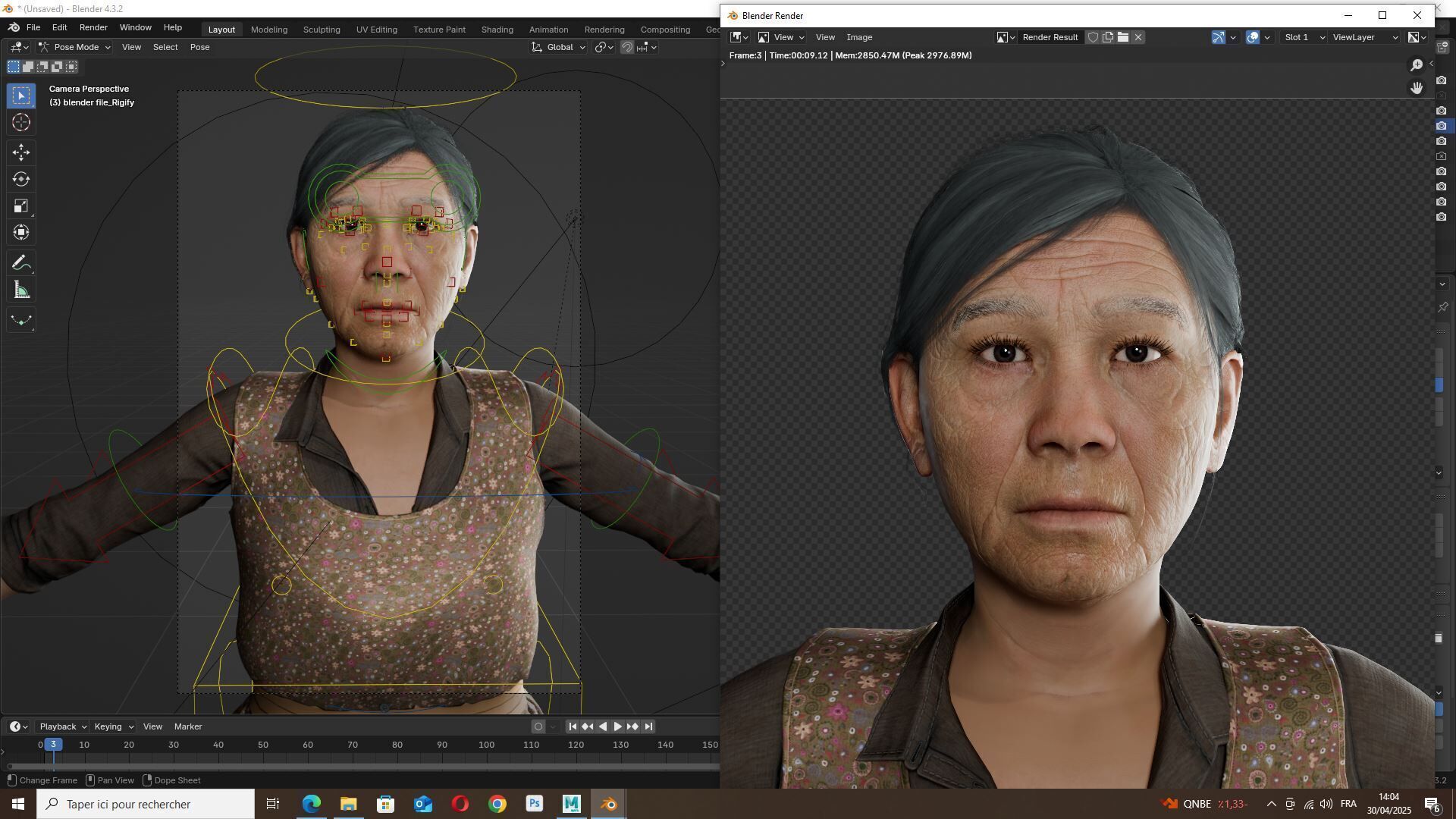Image resolution: width=1456 pixels, height=819 pixels.
Task: Set selection mode to subtract
Action: (x=42, y=67)
